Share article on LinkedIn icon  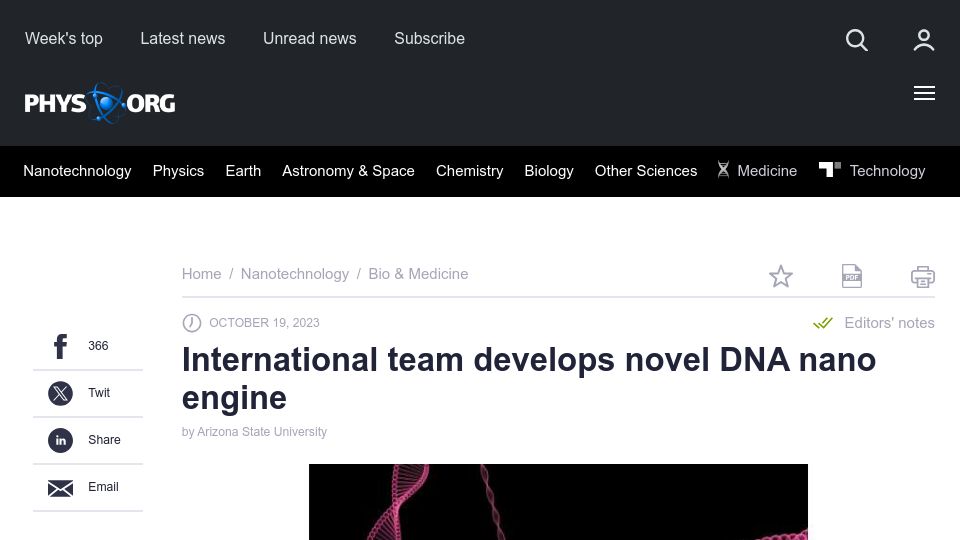coord(60,440)
